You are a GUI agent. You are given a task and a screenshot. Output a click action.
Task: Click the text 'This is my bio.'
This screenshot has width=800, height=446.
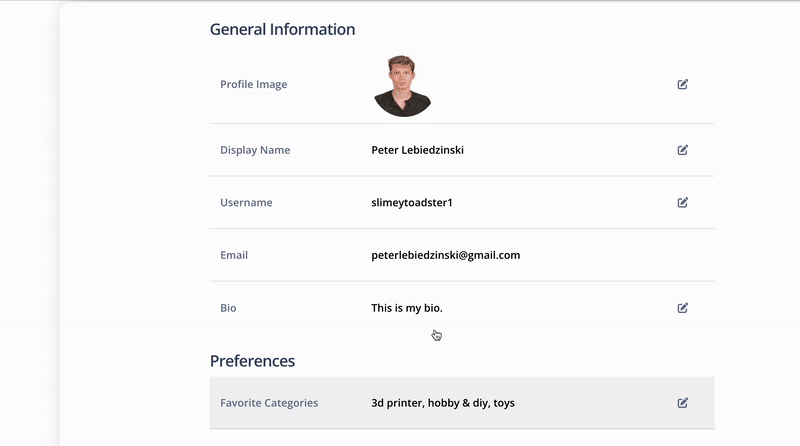point(407,308)
